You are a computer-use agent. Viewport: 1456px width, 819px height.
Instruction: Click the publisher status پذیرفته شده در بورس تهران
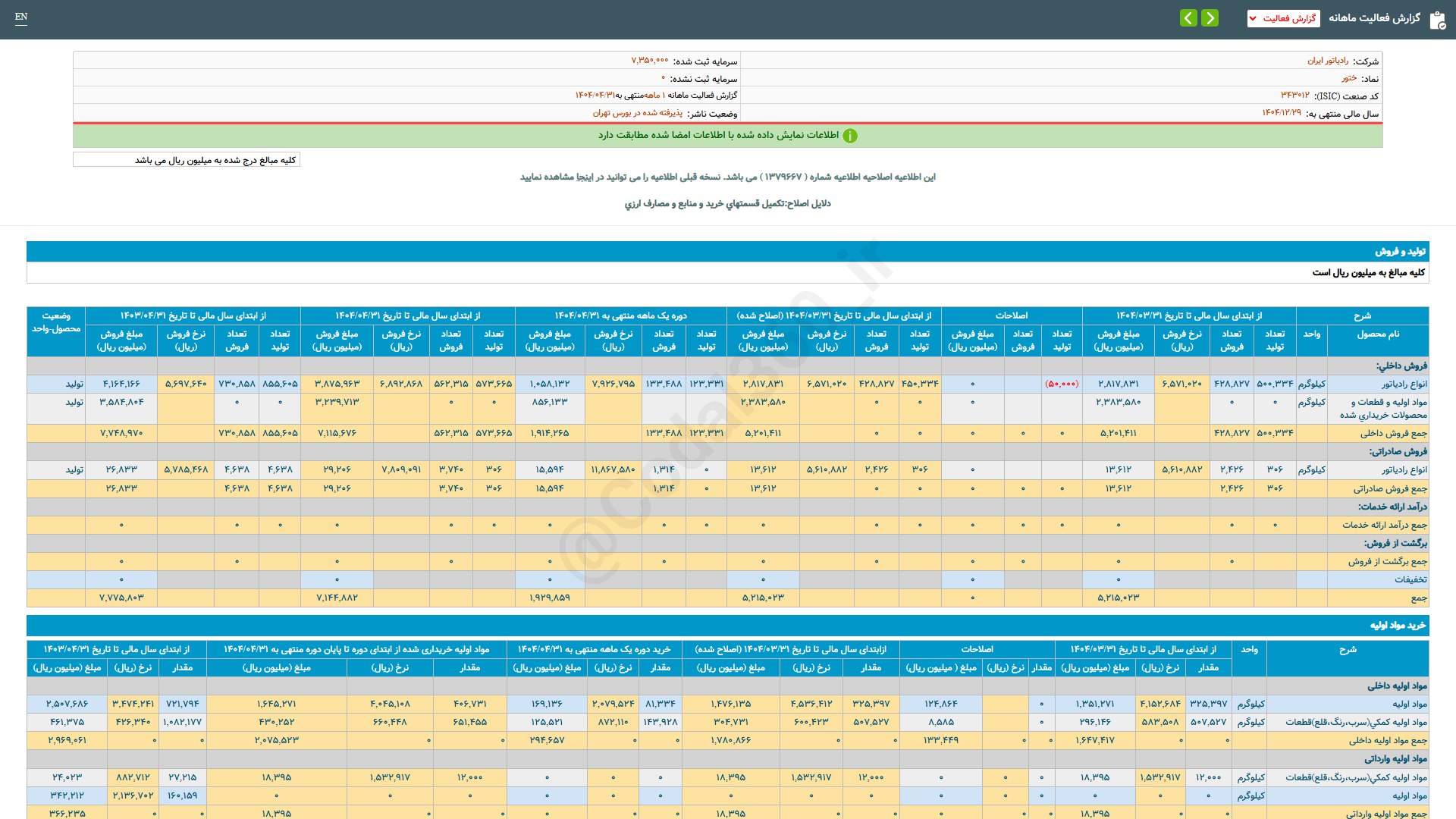pos(638,113)
